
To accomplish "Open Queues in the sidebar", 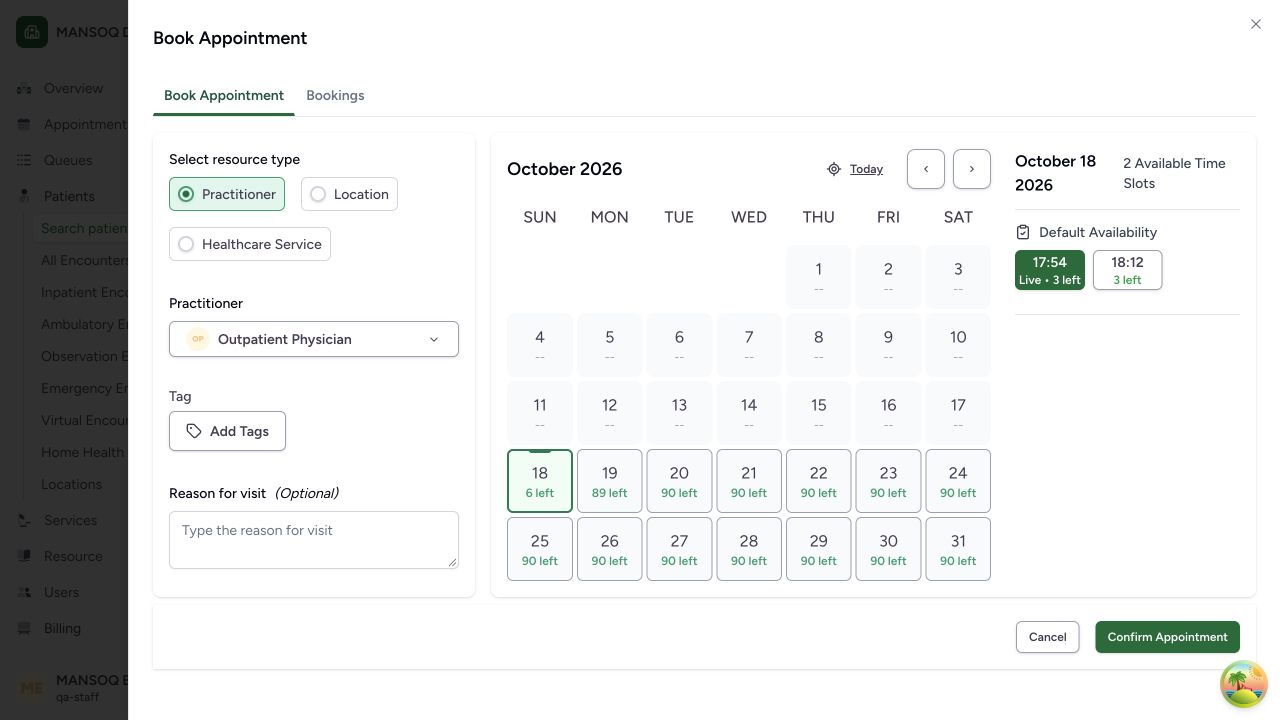I will tap(68, 160).
